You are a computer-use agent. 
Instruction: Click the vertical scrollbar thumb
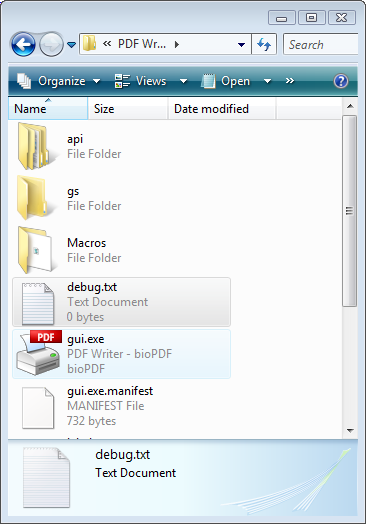point(350,211)
